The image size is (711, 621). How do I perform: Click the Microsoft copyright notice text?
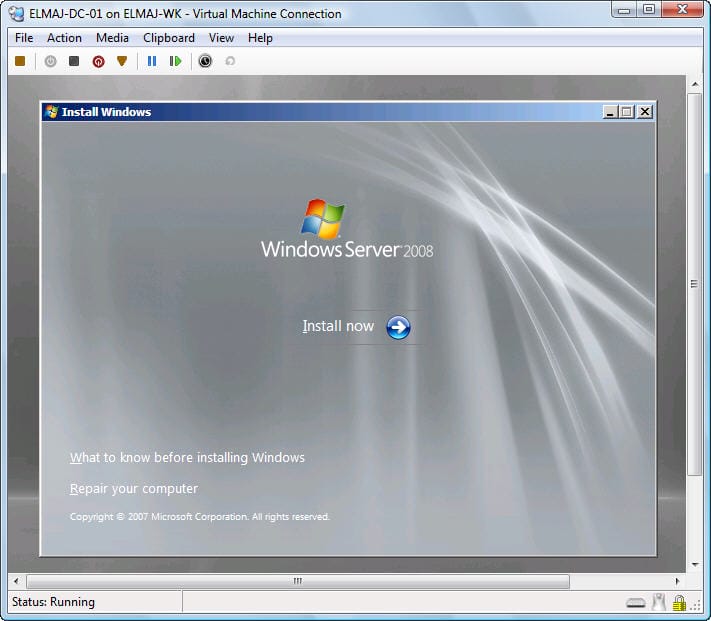[x=200, y=517]
